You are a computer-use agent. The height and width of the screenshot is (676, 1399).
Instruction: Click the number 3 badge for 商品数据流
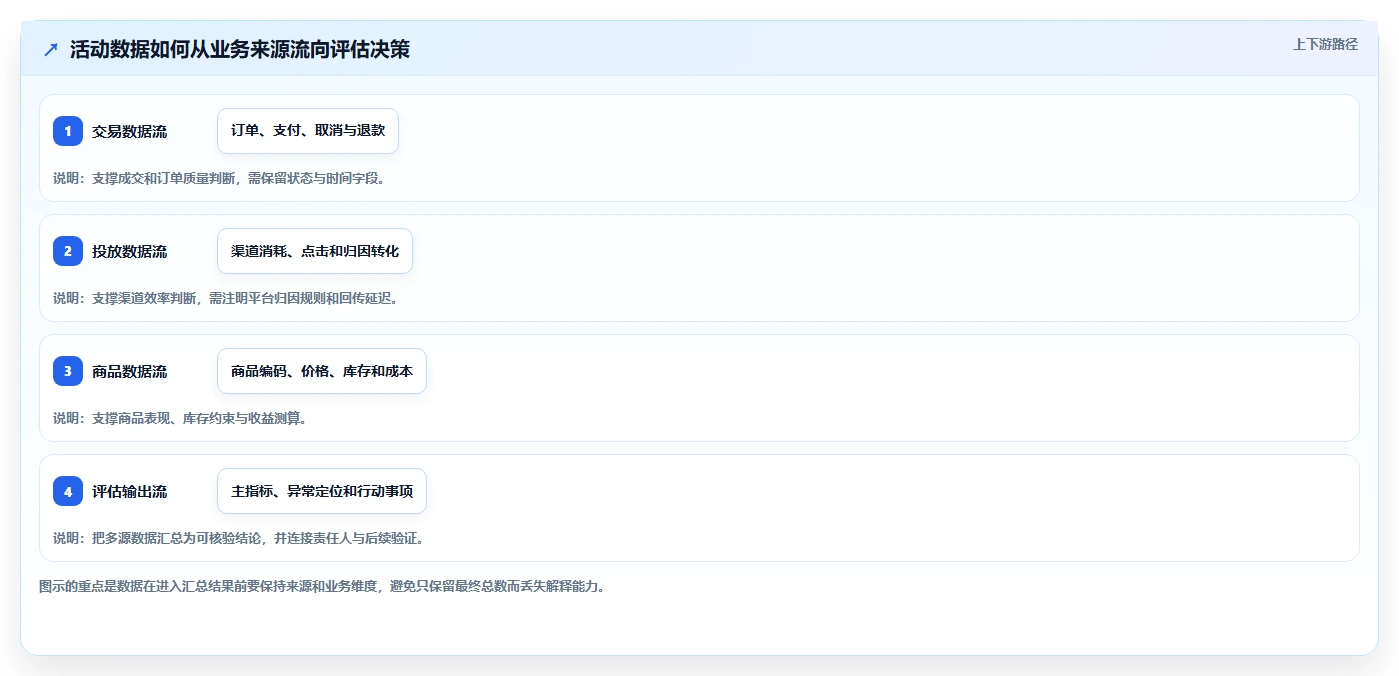point(68,371)
